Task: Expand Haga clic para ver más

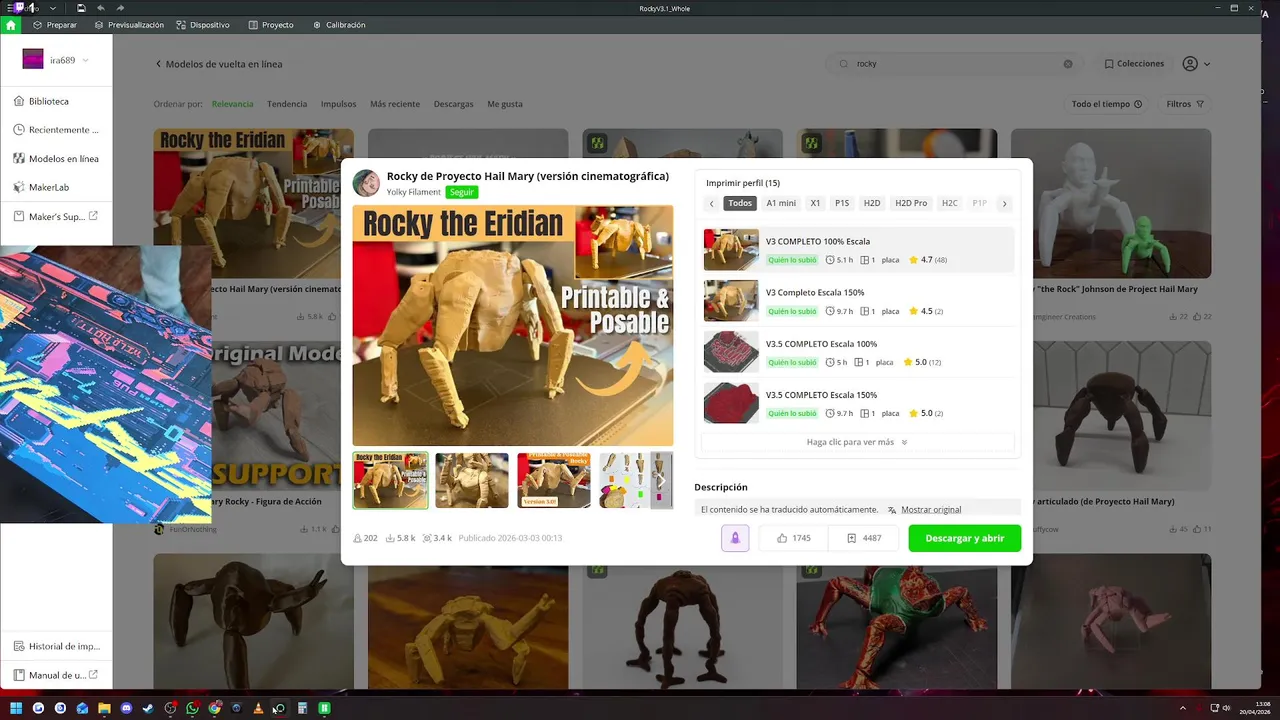Action: coord(858,442)
